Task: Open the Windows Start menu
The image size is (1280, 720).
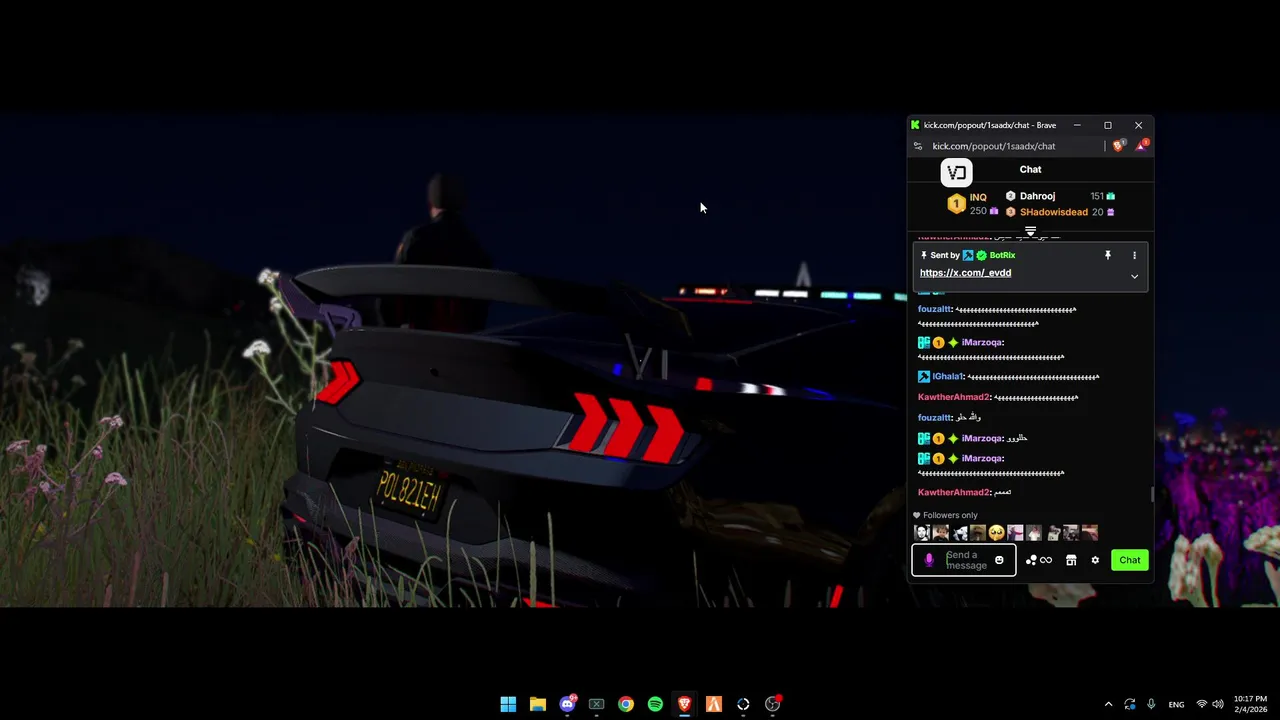Action: click(x=508, y=704)
